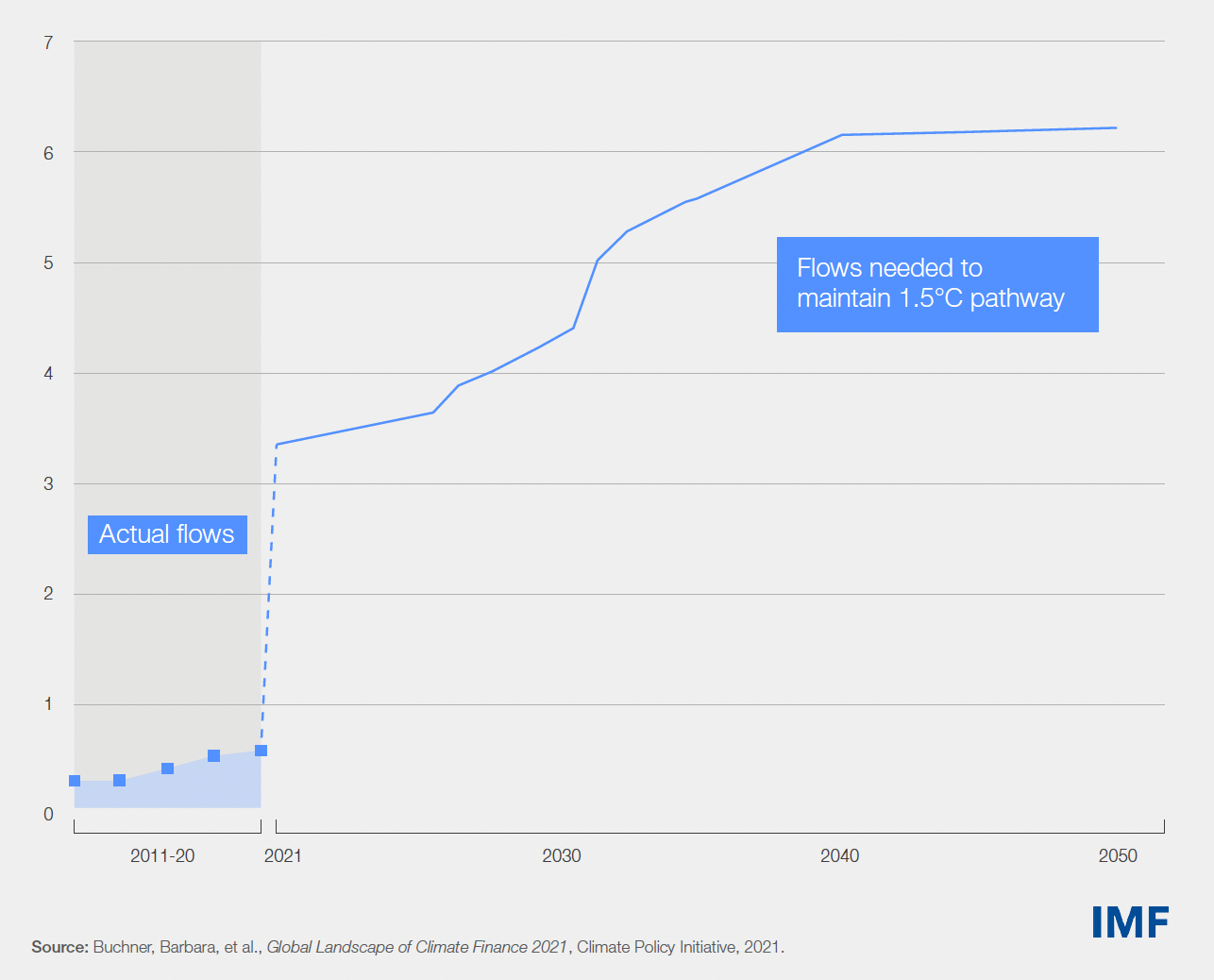This screenshot has width=1214, height=980.
Task: Click the 2011-20 x-axis label
Action: pyautogui.click(x=162, y=855)
